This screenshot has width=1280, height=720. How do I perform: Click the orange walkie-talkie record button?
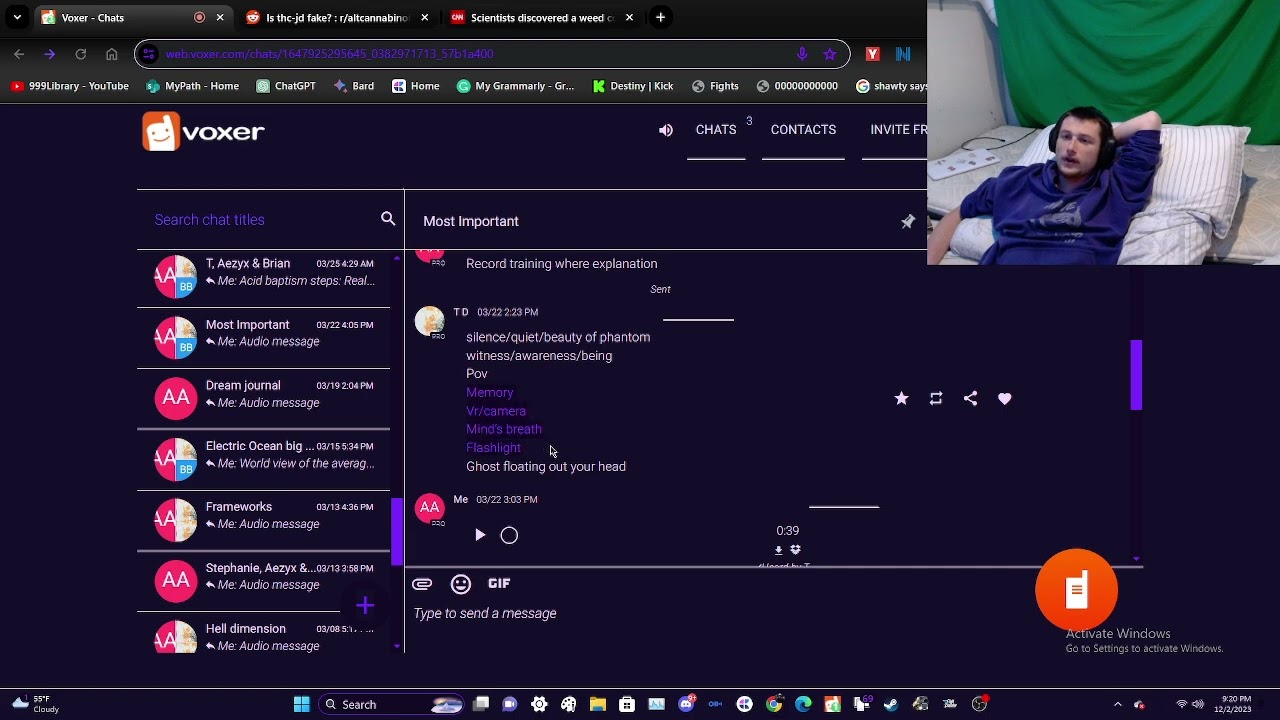(x=1077, y=590)
